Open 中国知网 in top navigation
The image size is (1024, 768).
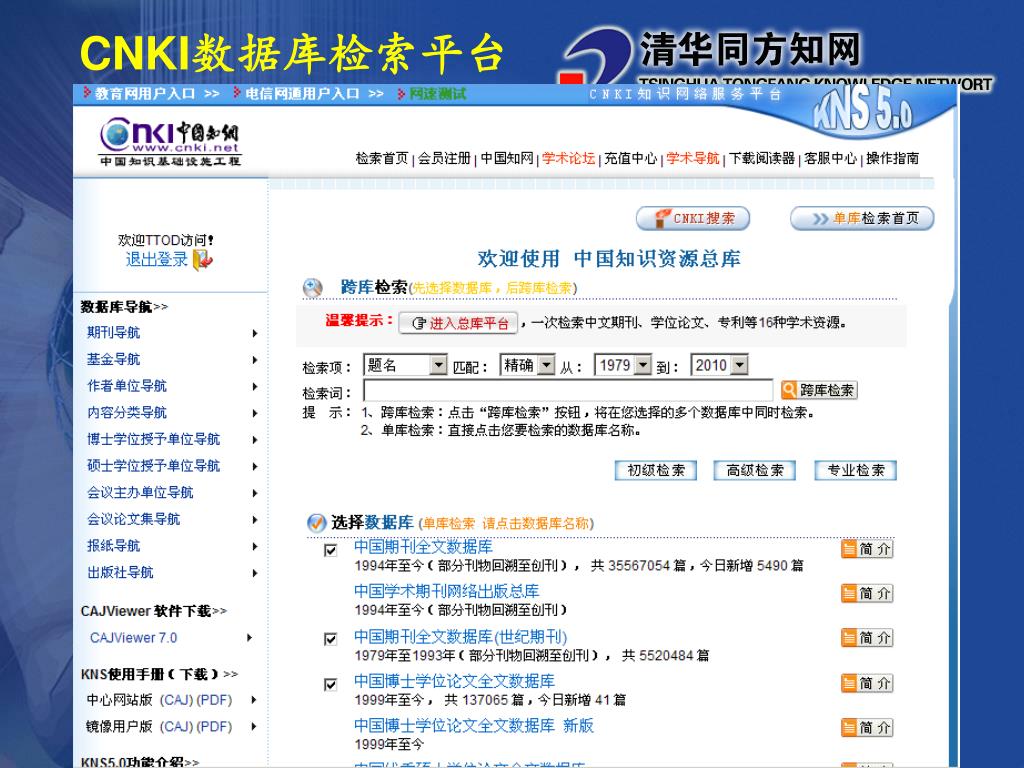coord(507,158)
